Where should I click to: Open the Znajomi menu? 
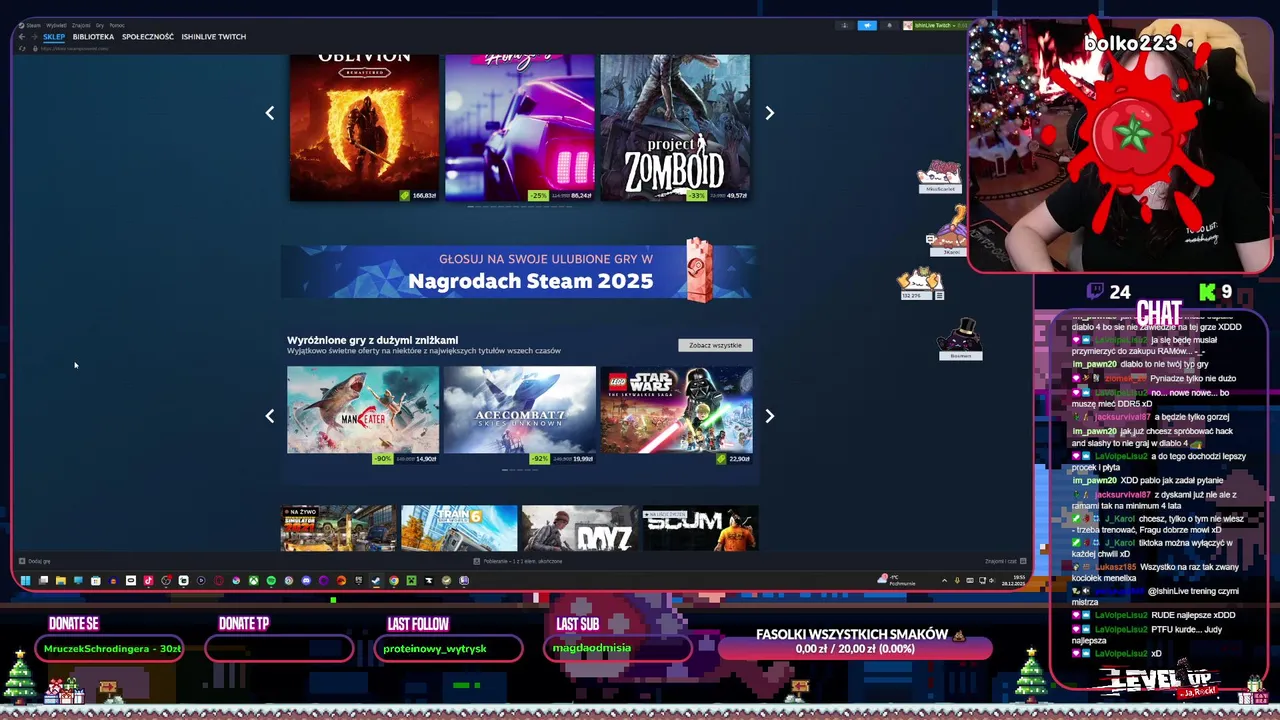[x=81, y=25]
